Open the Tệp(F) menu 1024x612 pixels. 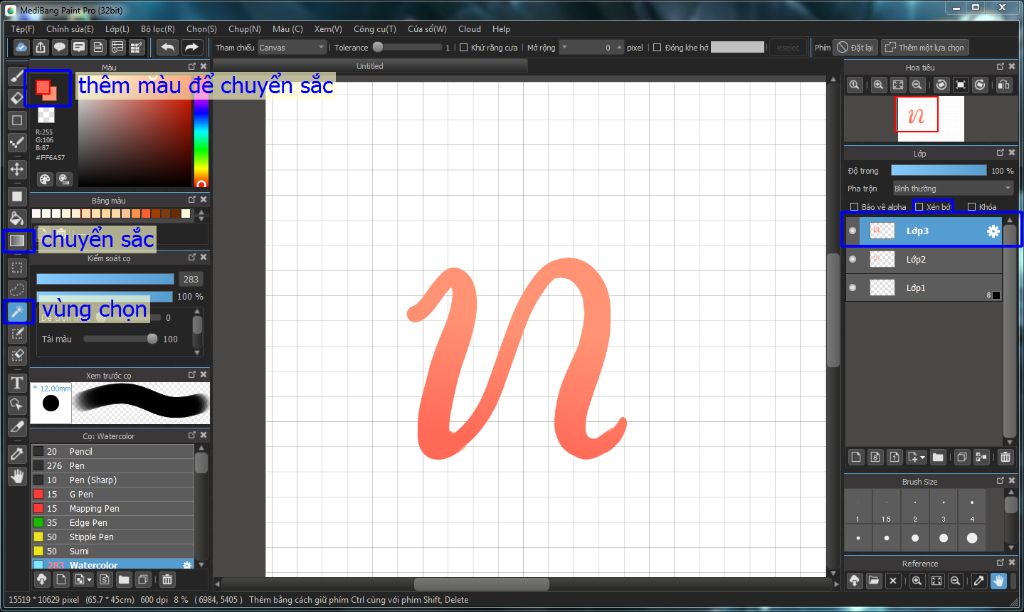(x=22, y=29)
